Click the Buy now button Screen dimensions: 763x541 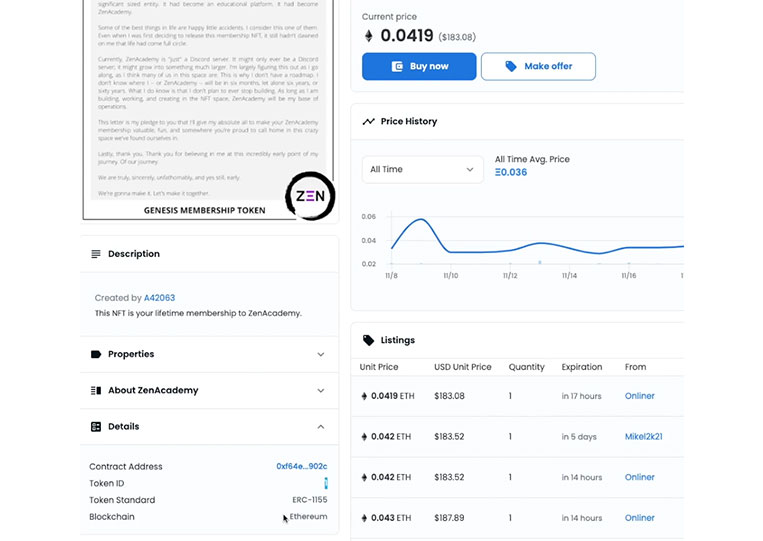pos(419,66)
